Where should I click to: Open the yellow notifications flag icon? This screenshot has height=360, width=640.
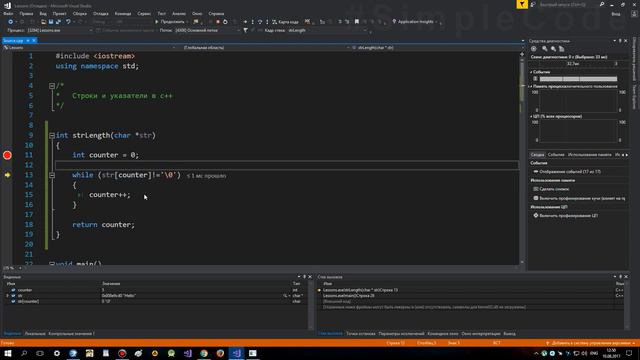pos(522,4)
